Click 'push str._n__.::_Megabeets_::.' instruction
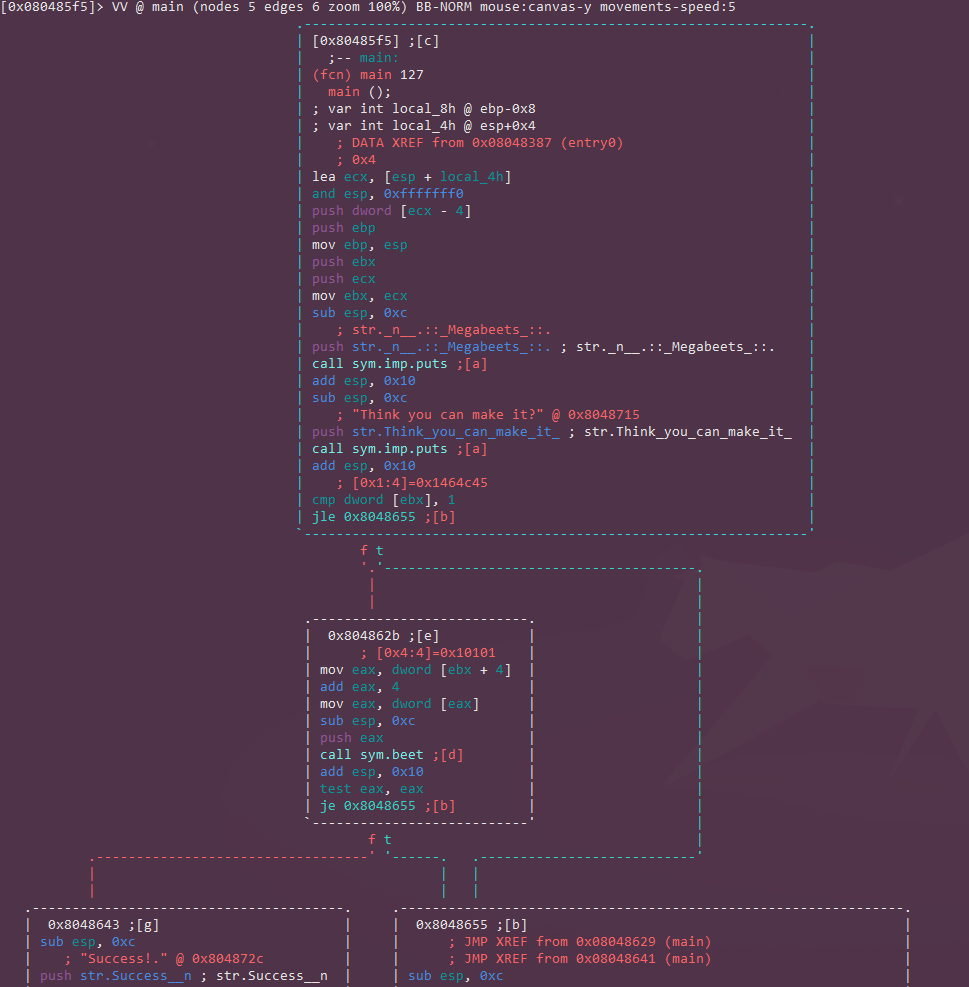 (x=431, y=347)
